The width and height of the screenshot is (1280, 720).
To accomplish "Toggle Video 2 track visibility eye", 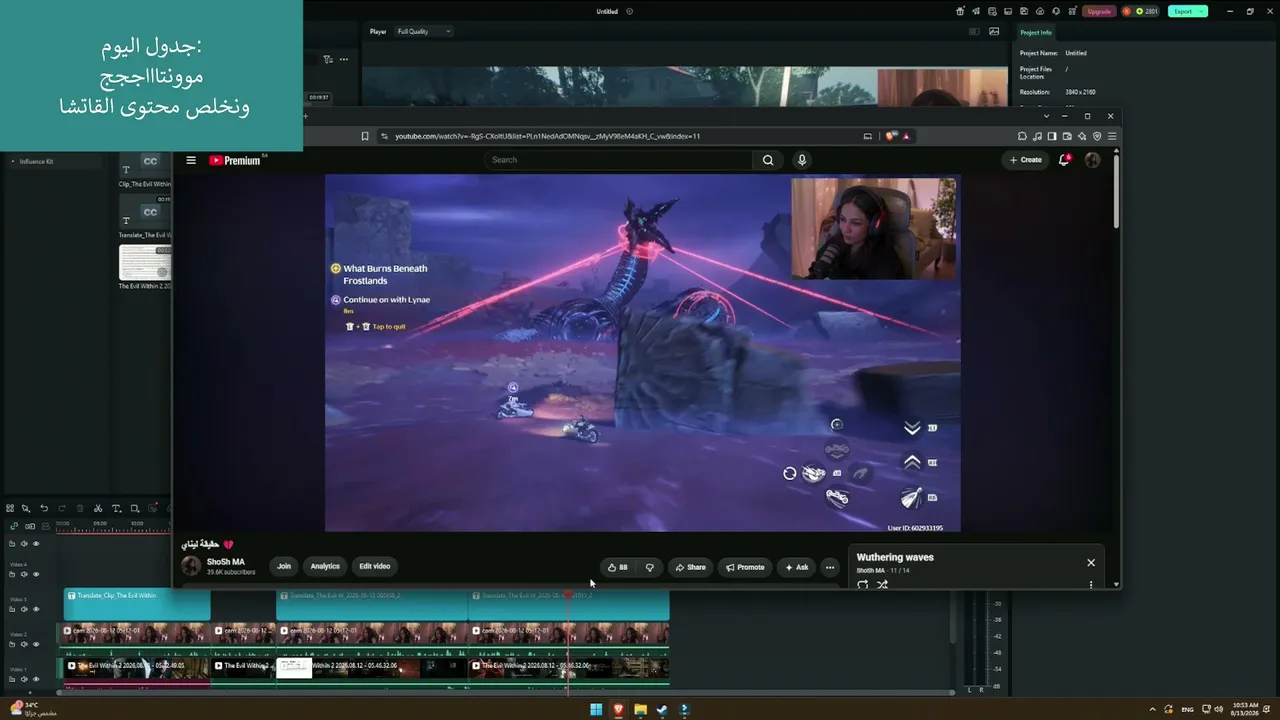I will [x=36, y=644].
